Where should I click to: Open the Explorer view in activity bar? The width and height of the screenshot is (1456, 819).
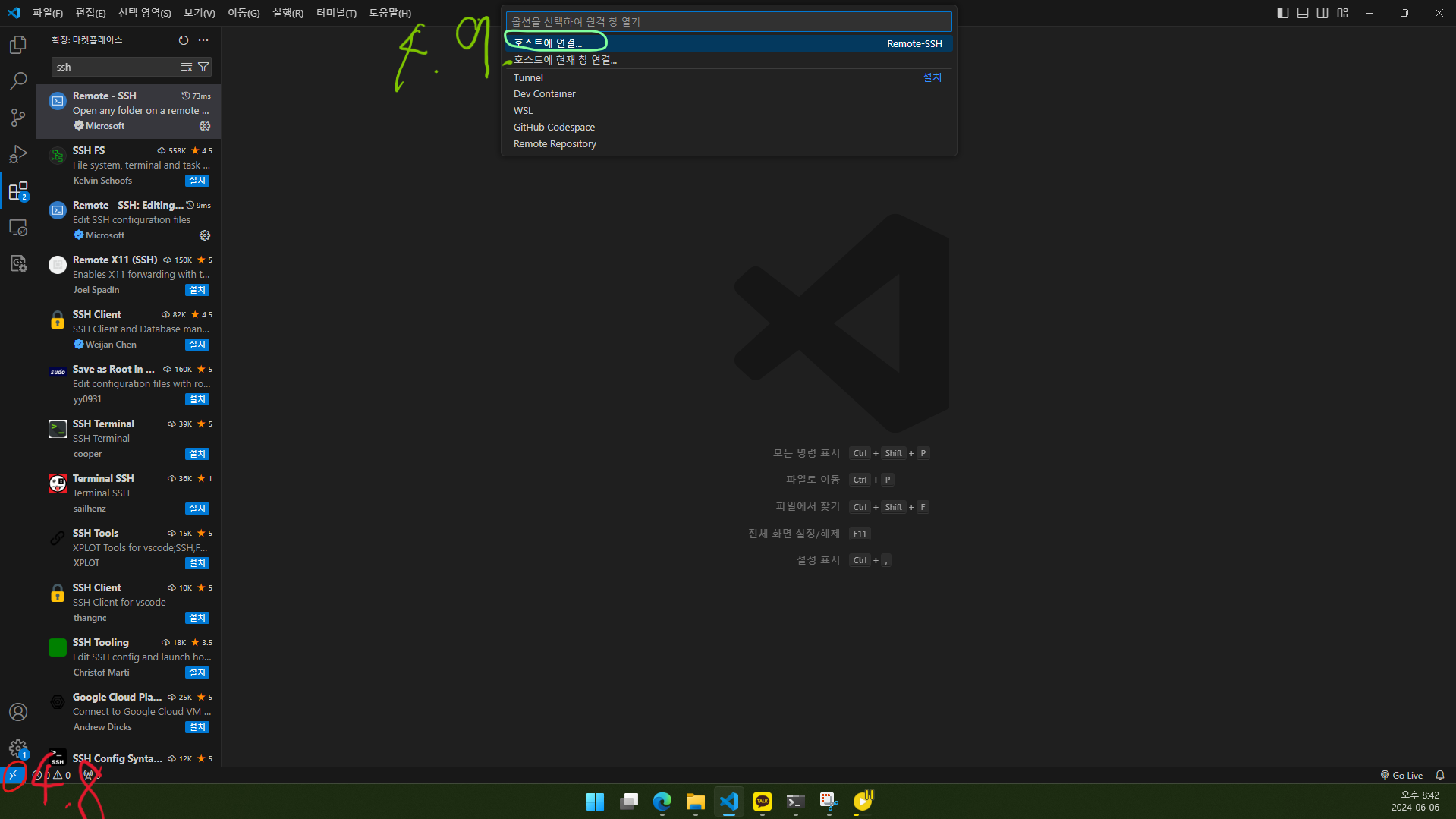18,45
